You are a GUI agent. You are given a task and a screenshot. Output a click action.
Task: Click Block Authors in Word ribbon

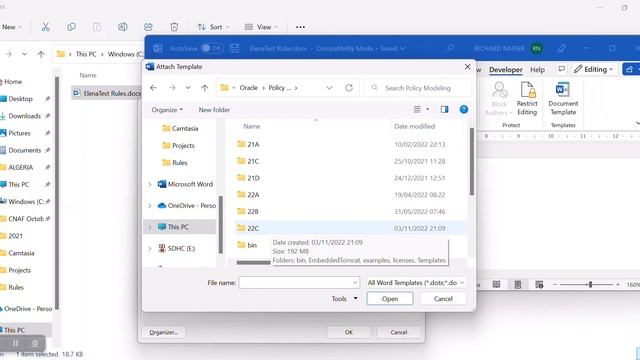tap(499, 99)
